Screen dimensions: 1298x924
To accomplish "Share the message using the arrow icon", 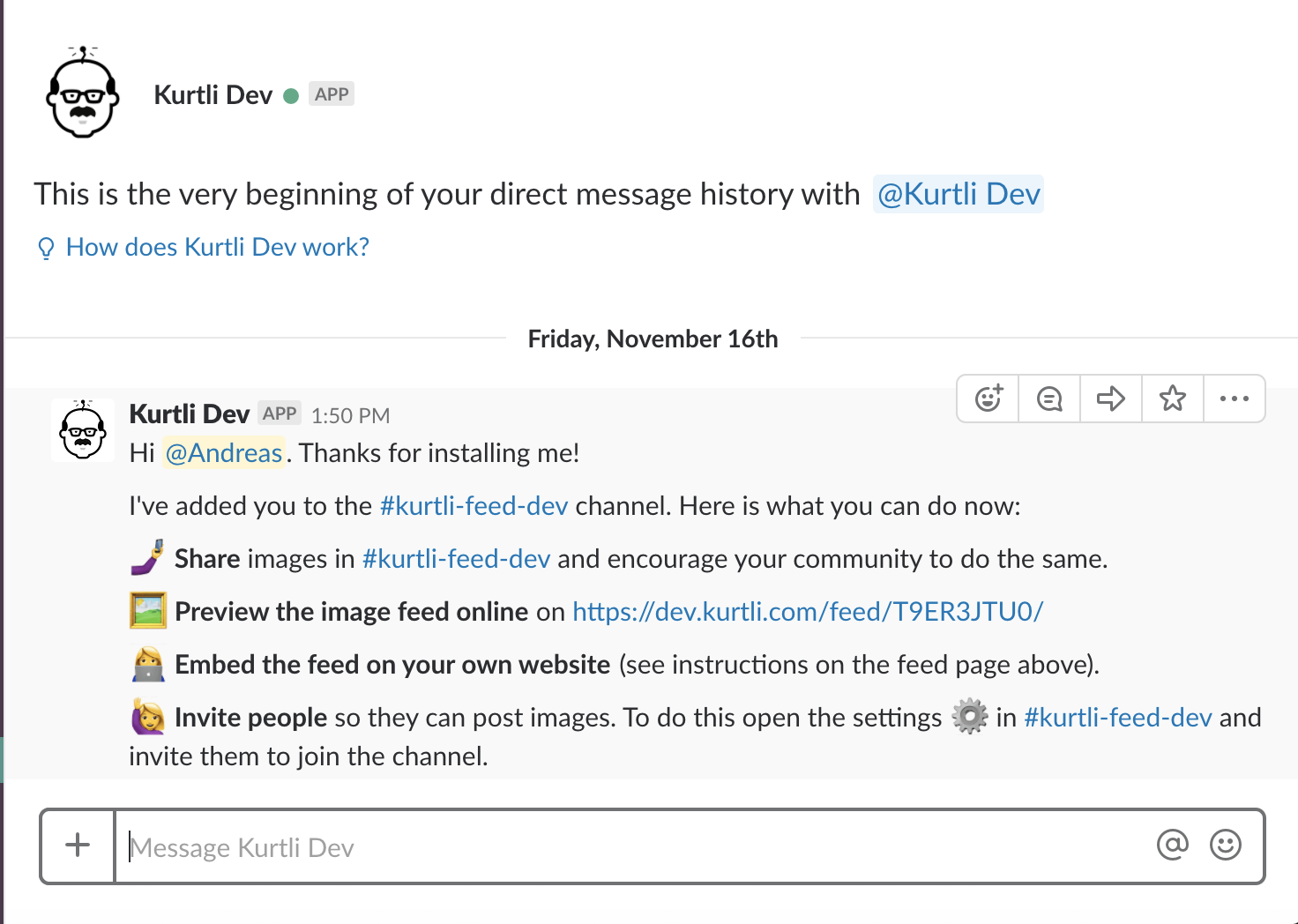I will tap(1111, 399).
